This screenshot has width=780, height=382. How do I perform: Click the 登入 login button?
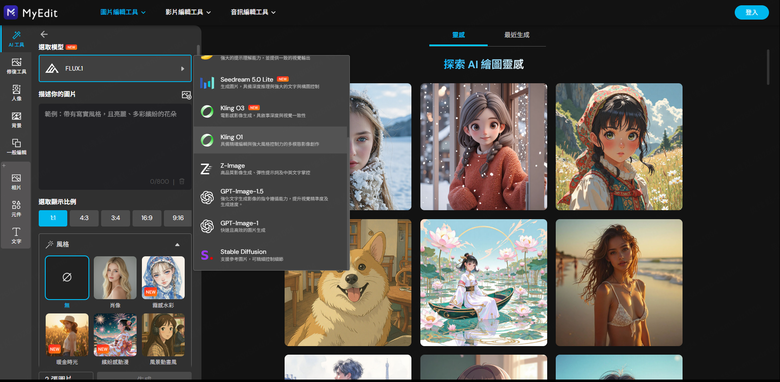[x=752, y=12]
